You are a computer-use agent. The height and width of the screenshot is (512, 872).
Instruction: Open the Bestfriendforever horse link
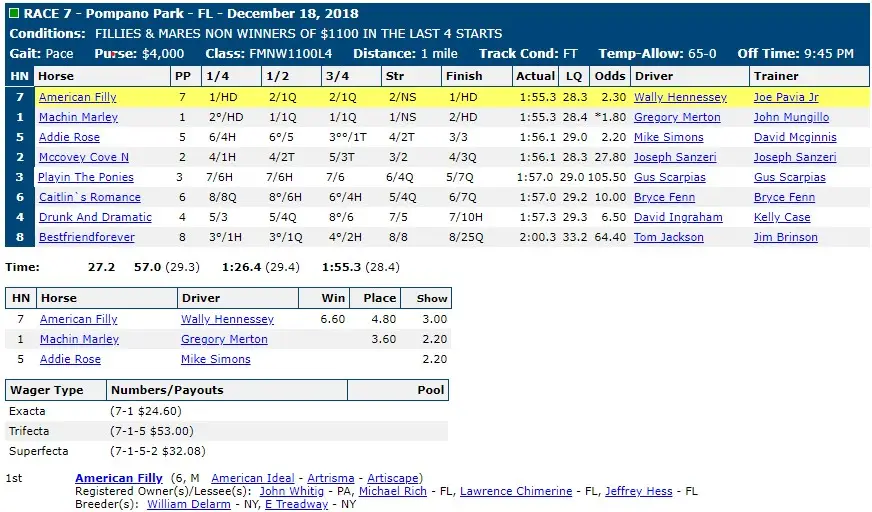87,237
